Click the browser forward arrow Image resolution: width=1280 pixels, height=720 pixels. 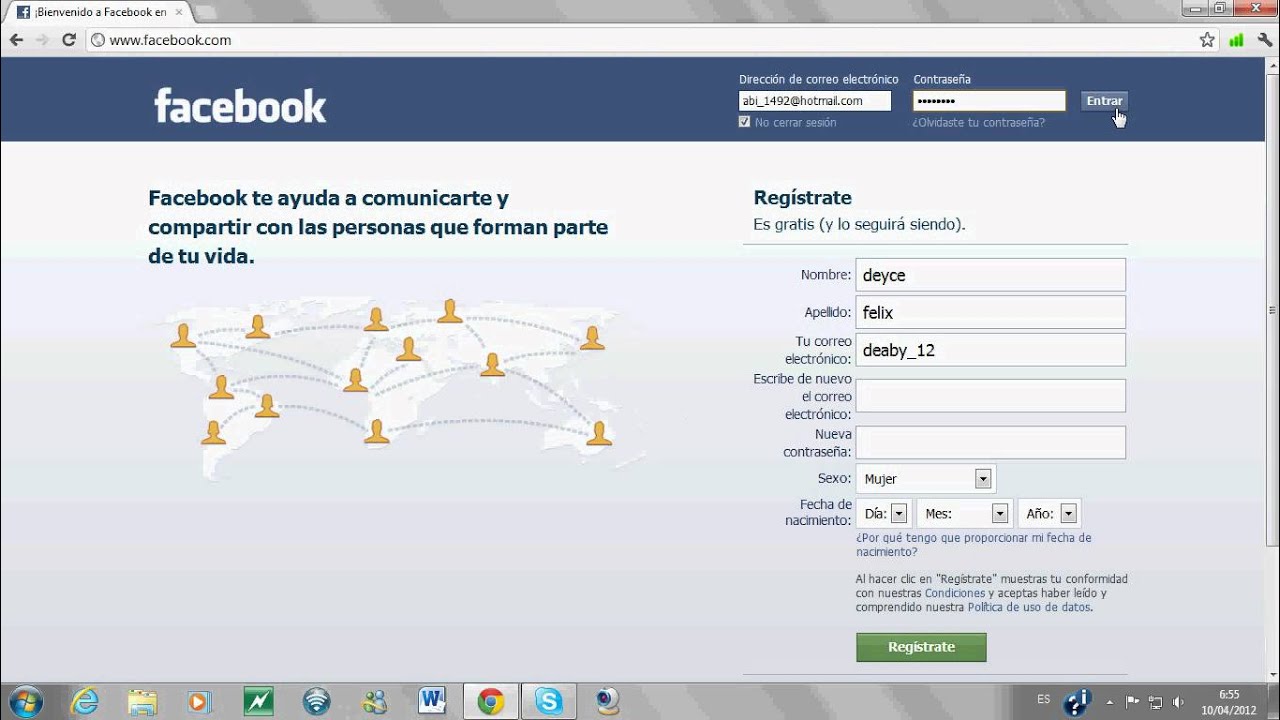(42, 40)
